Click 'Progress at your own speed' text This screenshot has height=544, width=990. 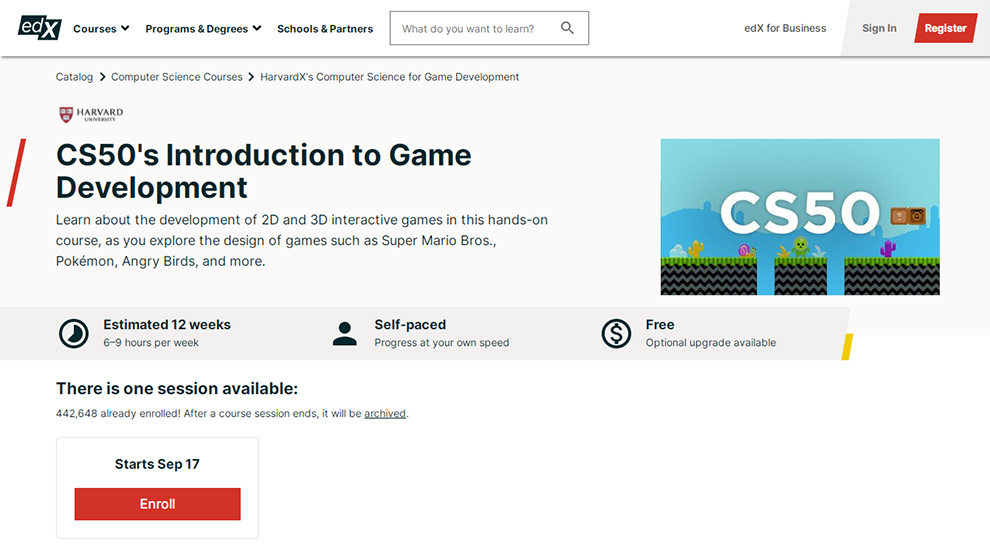pos(441,343)
